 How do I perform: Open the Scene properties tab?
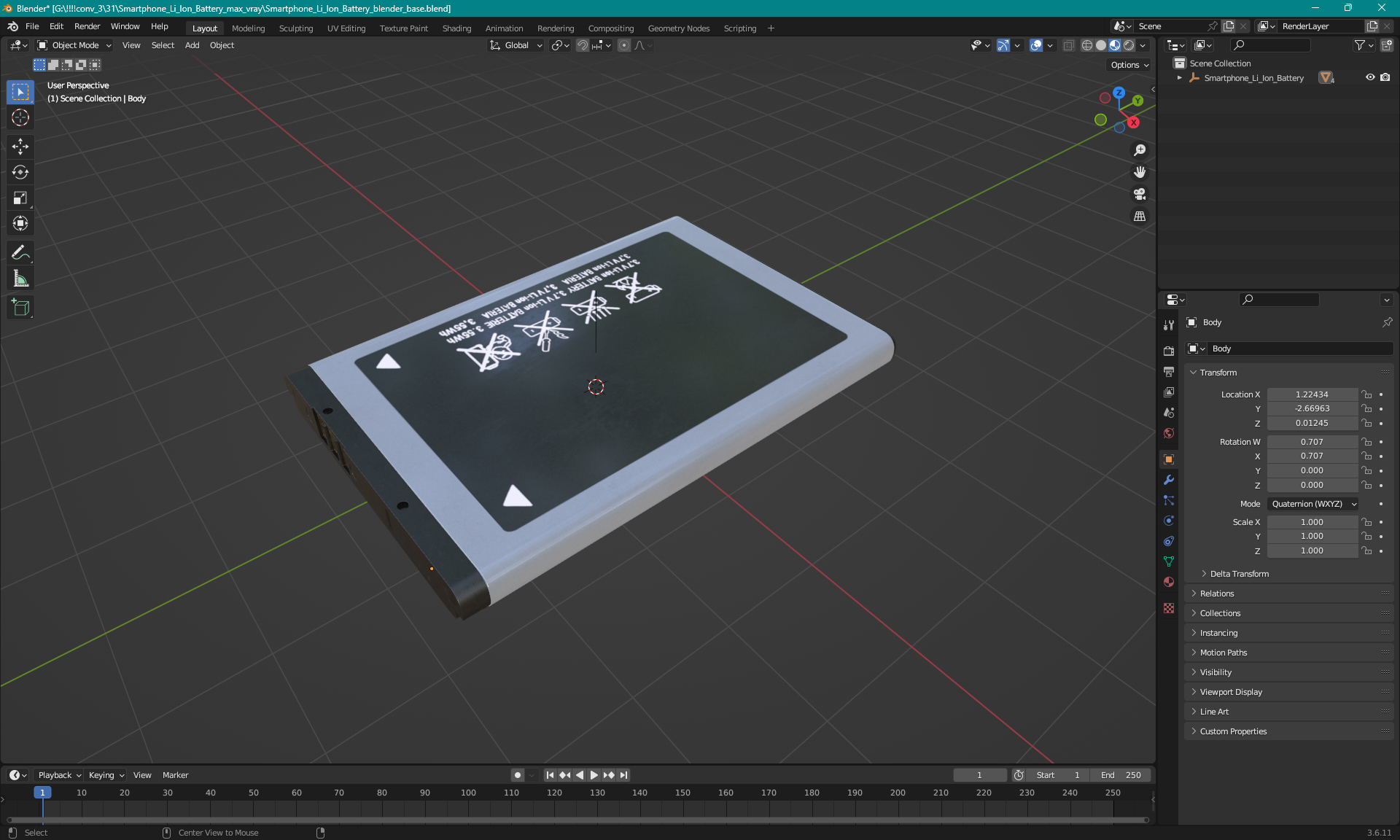[x=1169, y=412]
